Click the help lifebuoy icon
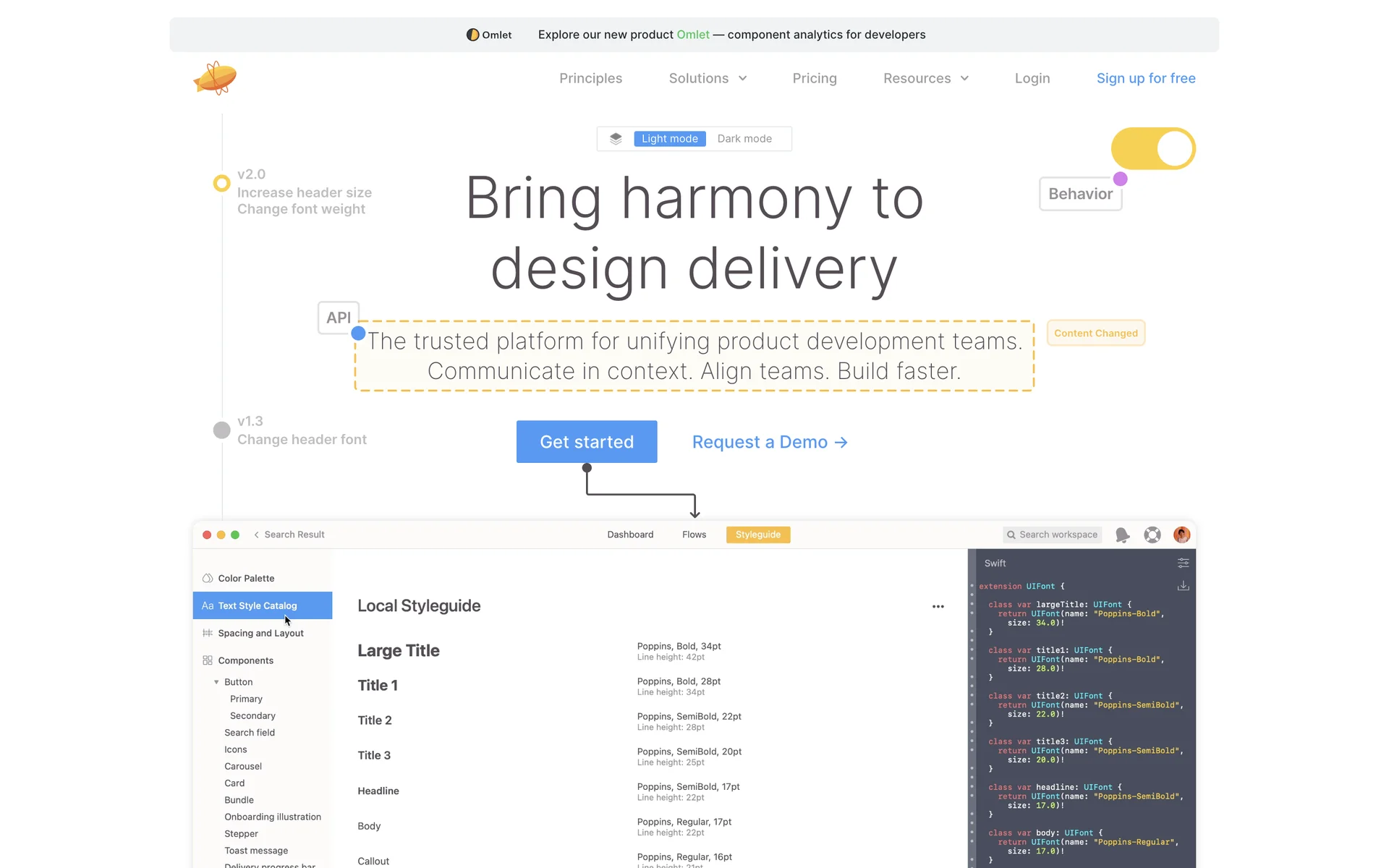Image resolution: width=1389 pixels, height=868 pixels. pos(1152,535)
